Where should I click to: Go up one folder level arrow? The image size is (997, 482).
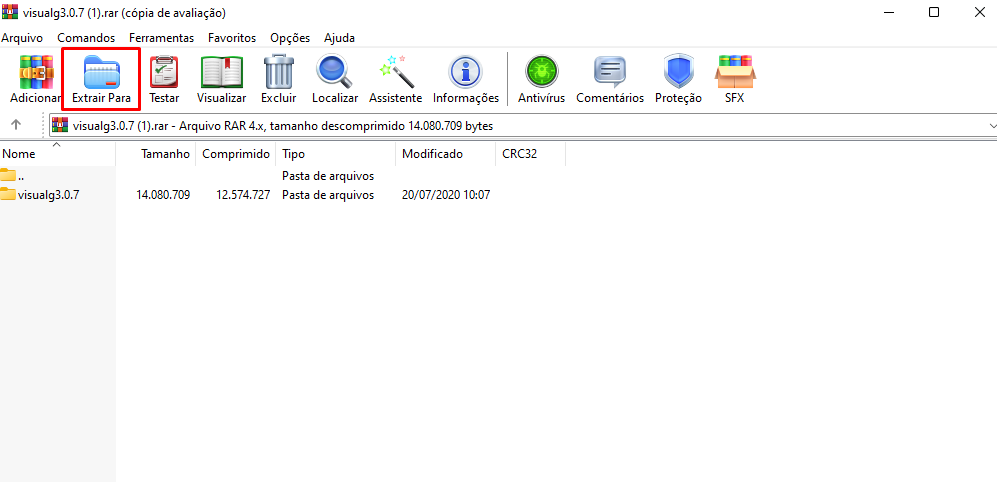click(17, 125)
